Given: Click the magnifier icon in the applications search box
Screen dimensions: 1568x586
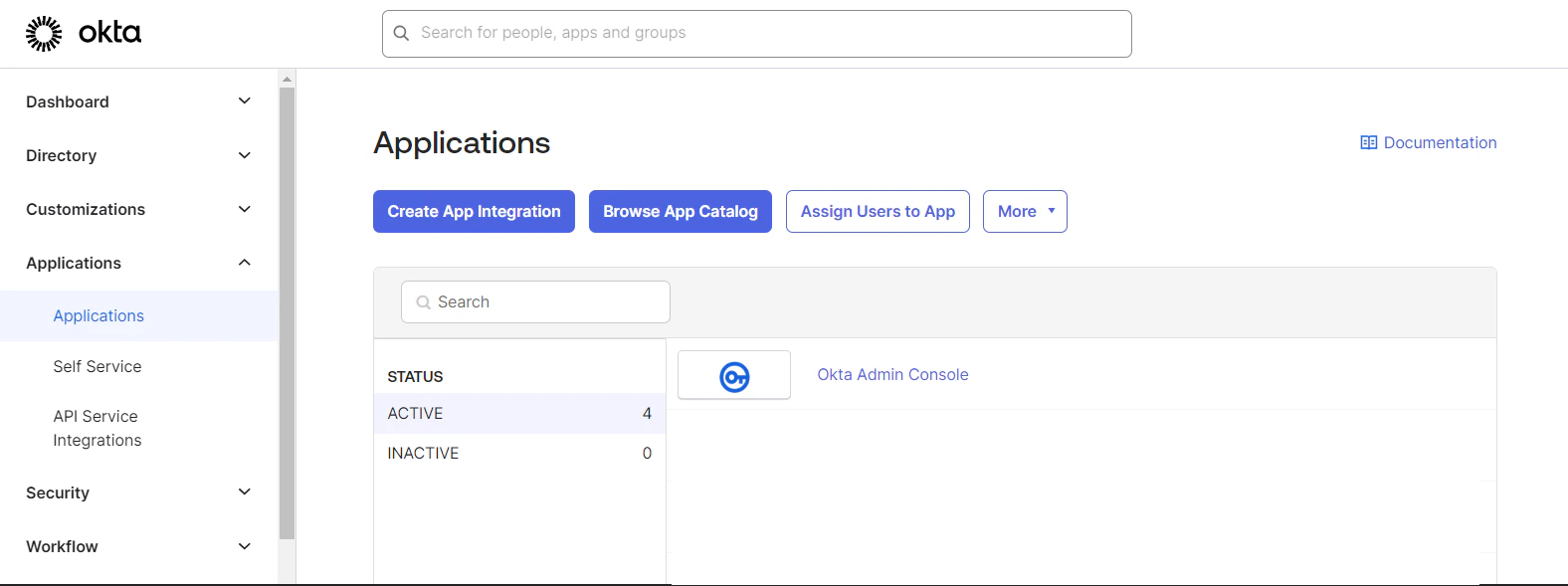Looking at the screenshot, I should click(423, 302).
